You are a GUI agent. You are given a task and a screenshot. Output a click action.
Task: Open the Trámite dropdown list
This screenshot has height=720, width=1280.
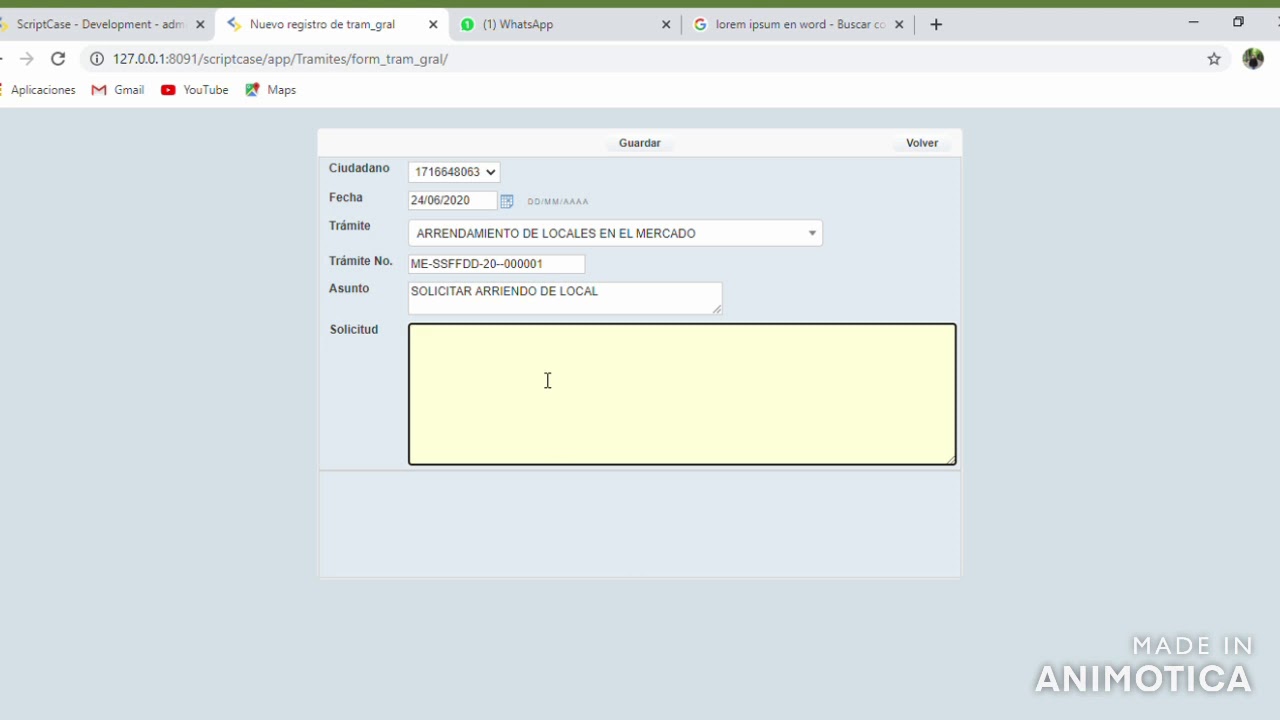coord(615,233)
